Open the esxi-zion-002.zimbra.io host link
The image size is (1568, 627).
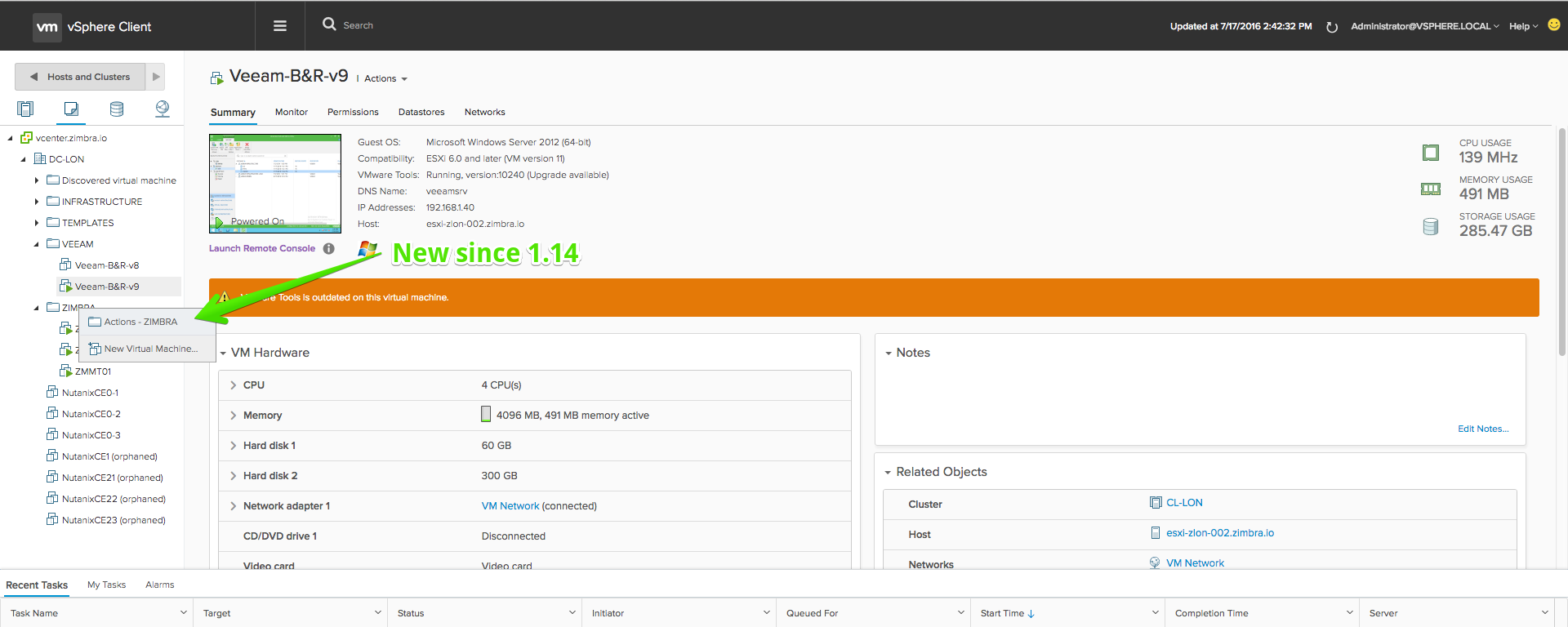pos(1220,533)
